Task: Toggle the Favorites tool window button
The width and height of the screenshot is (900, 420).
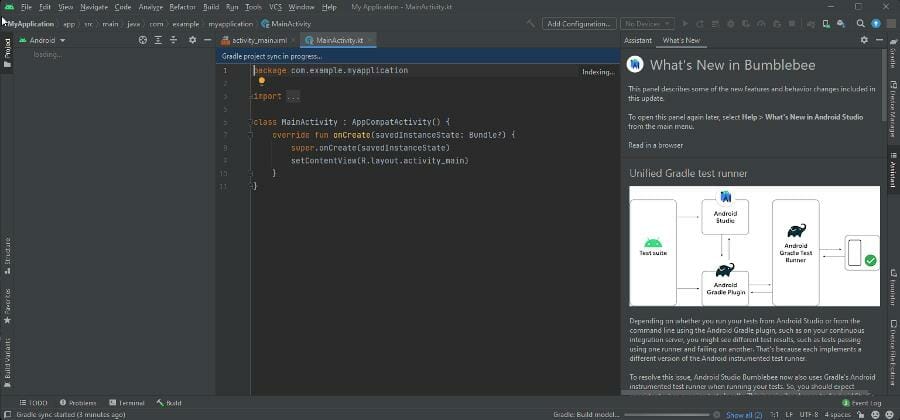Action: tap(7, 305)
